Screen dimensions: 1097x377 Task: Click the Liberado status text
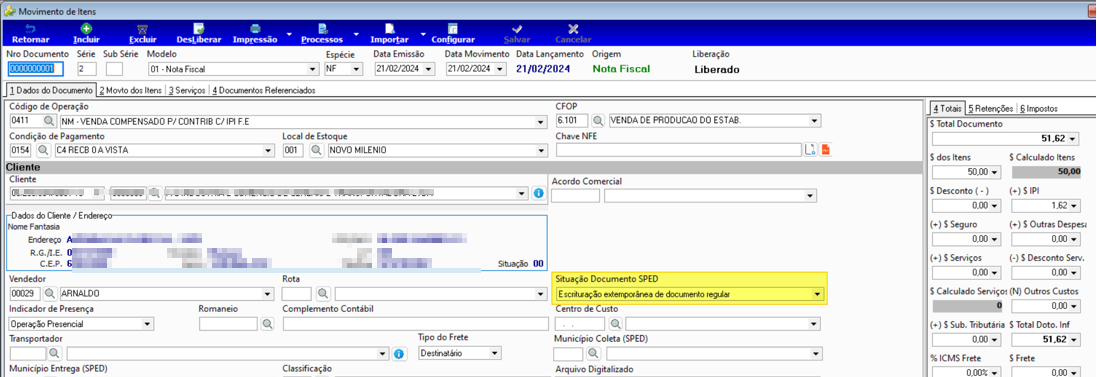tap(716, 69)
